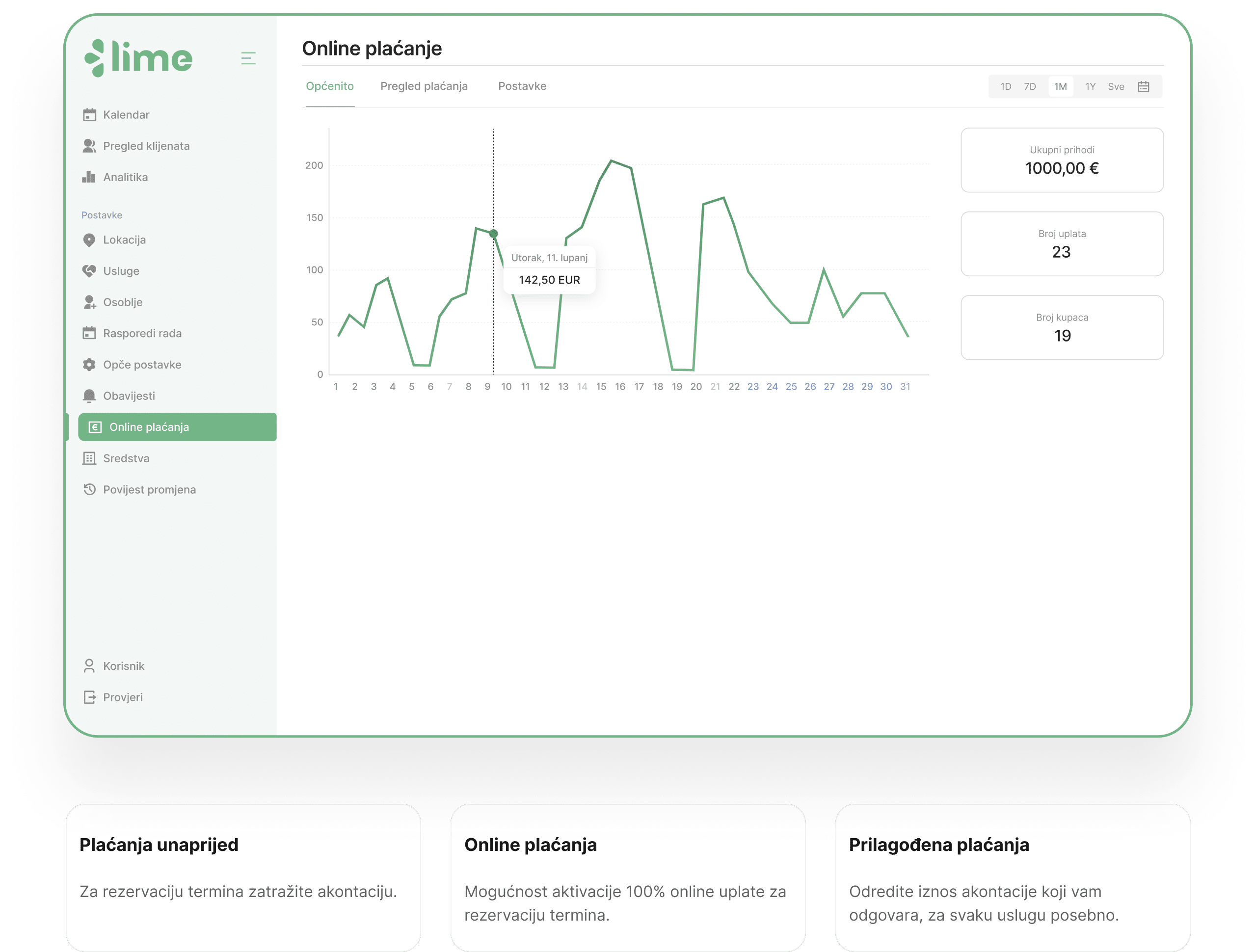Click the lime logo
This screenshot has height=952, width=1255.
coord(138,57)
